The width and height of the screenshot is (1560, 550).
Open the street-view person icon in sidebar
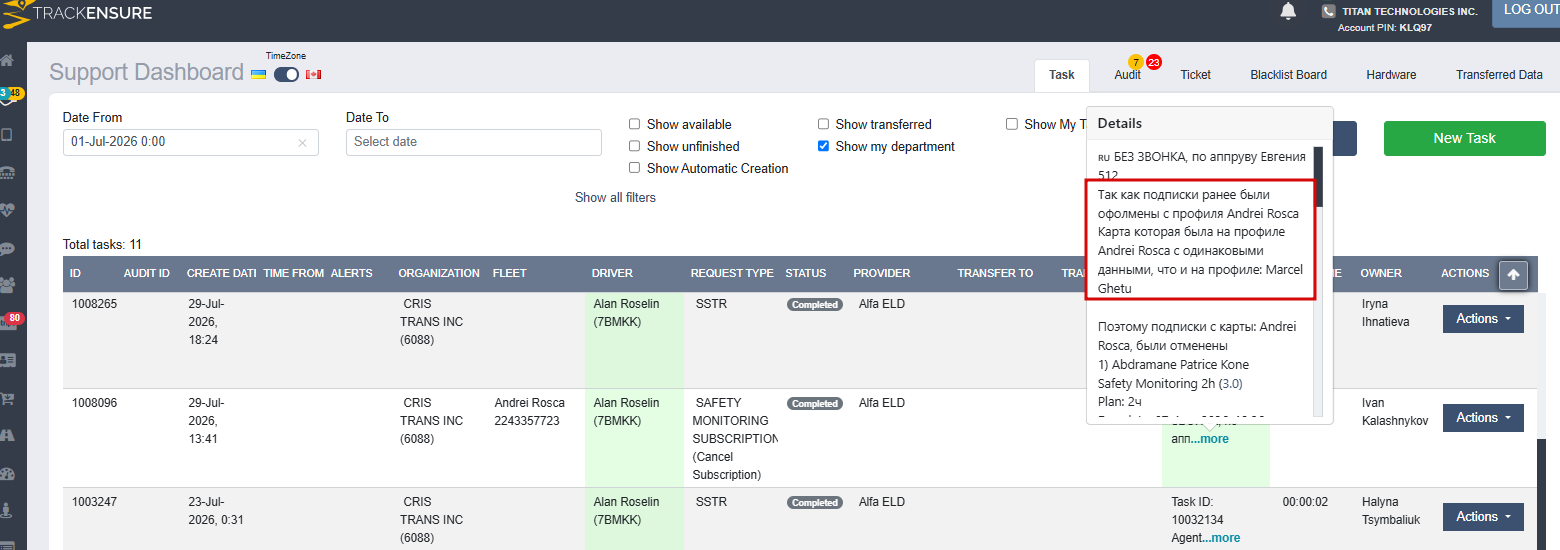[x=7, y=511]
